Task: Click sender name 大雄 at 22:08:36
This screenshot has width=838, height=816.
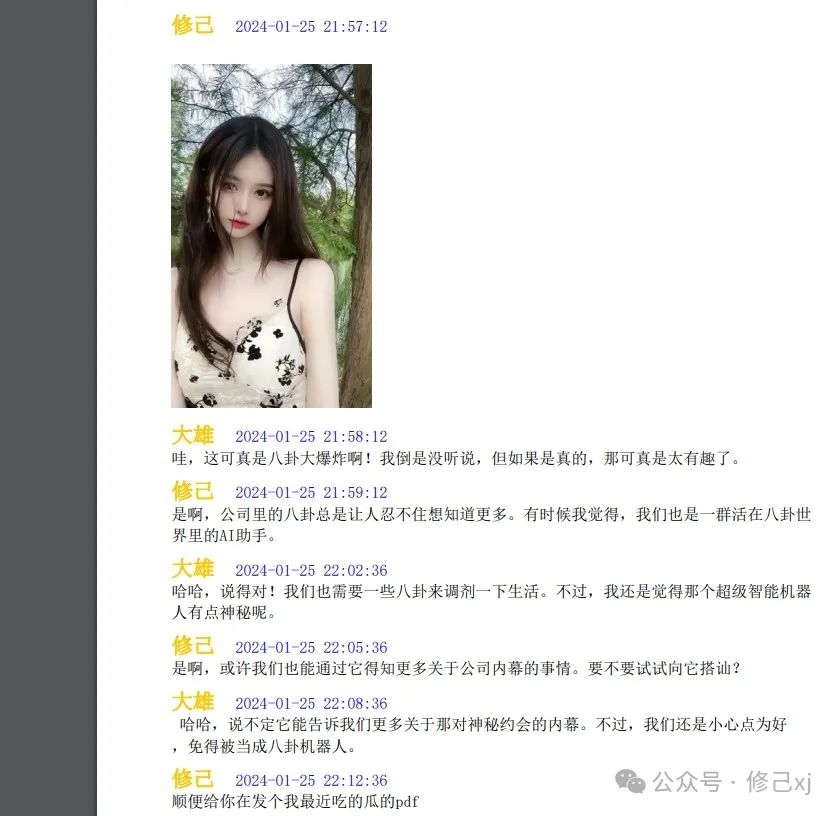Action: pyautogui.click(x=192, y=702)
